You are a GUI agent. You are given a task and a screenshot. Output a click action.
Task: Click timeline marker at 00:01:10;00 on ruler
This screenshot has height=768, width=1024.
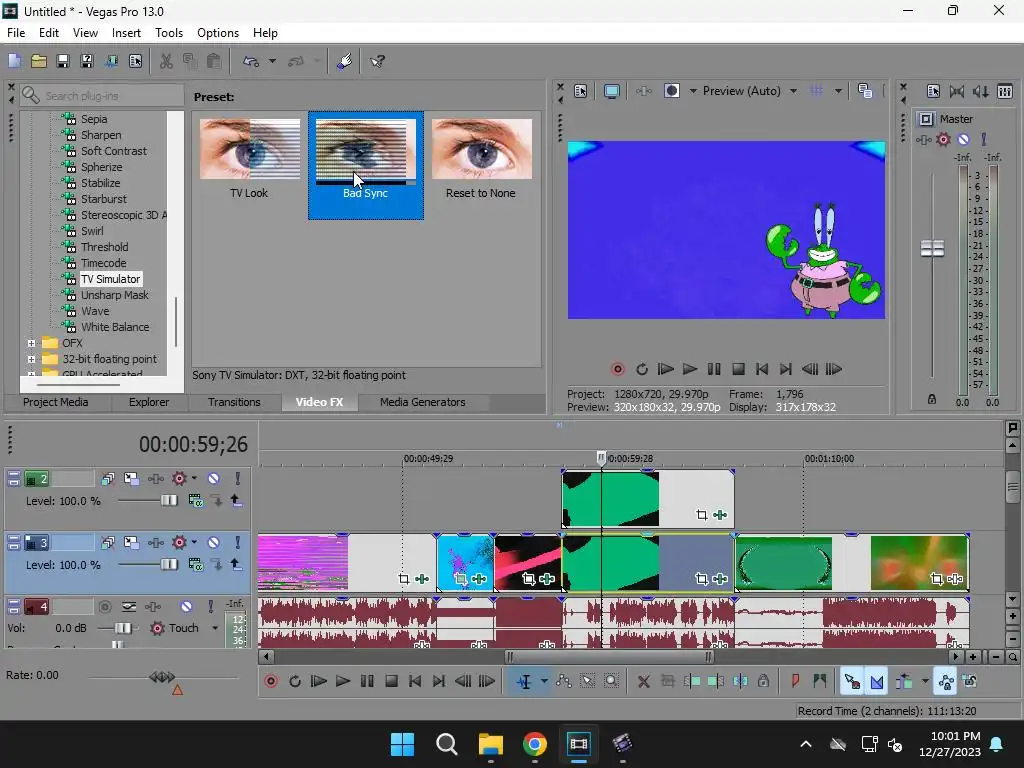pos(828,458)
